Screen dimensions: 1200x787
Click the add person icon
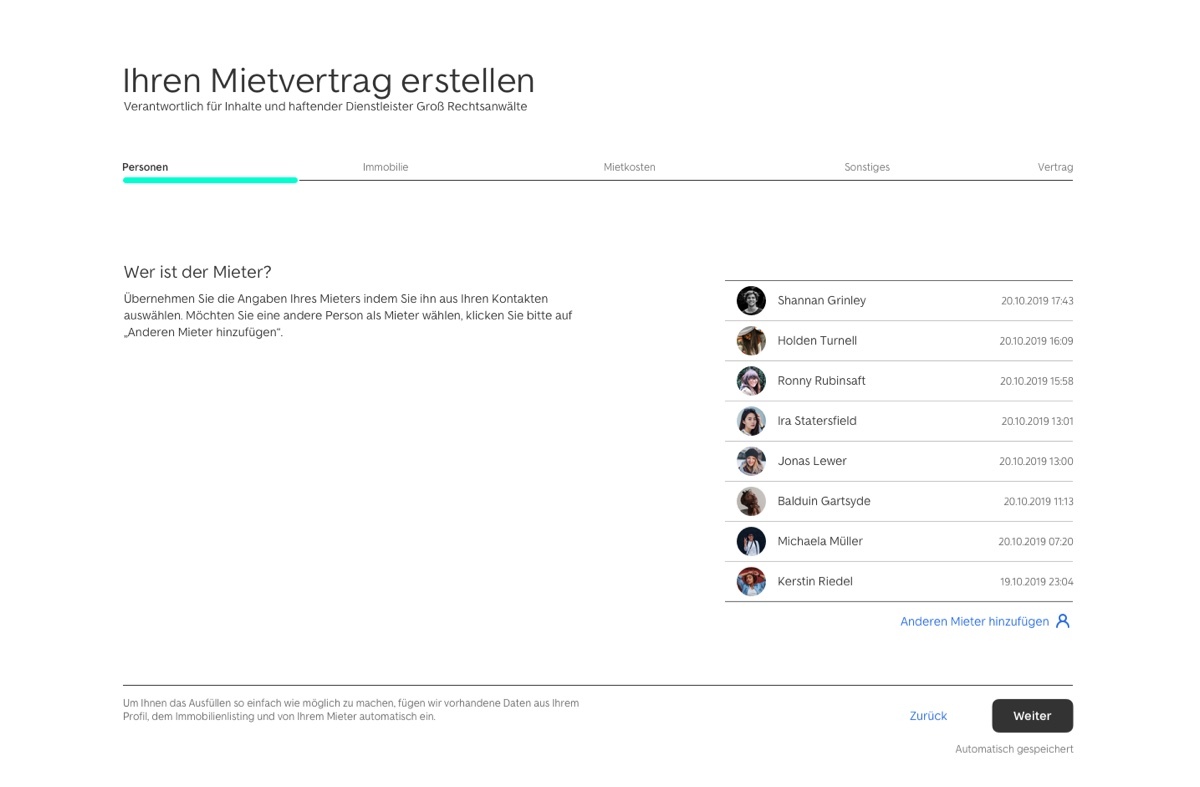(1063, 621)
